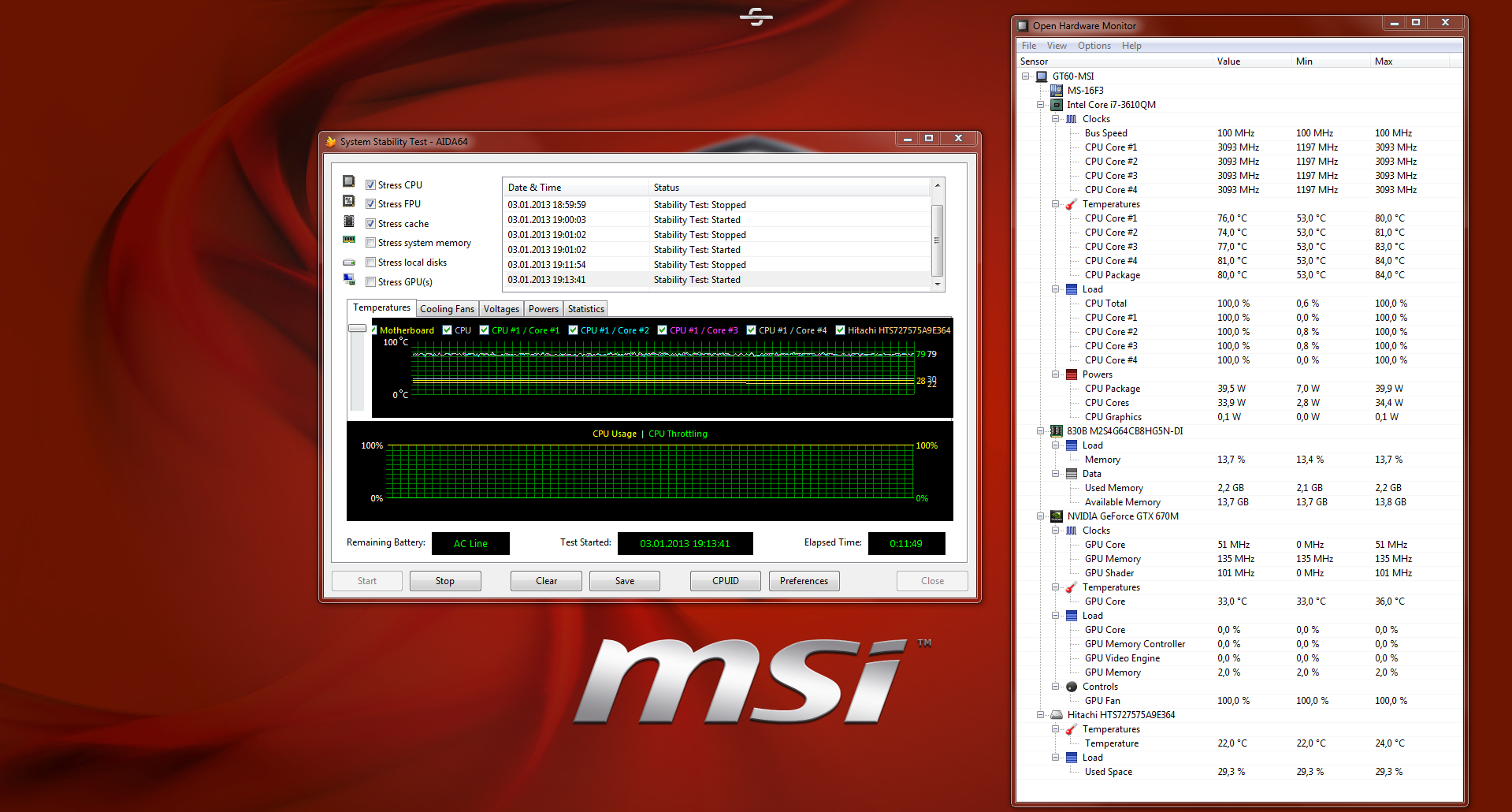Click the log list scrollbar up arrow
Image resolution: width=1512 pixels, height=812 pixels.
coord(938,185)
